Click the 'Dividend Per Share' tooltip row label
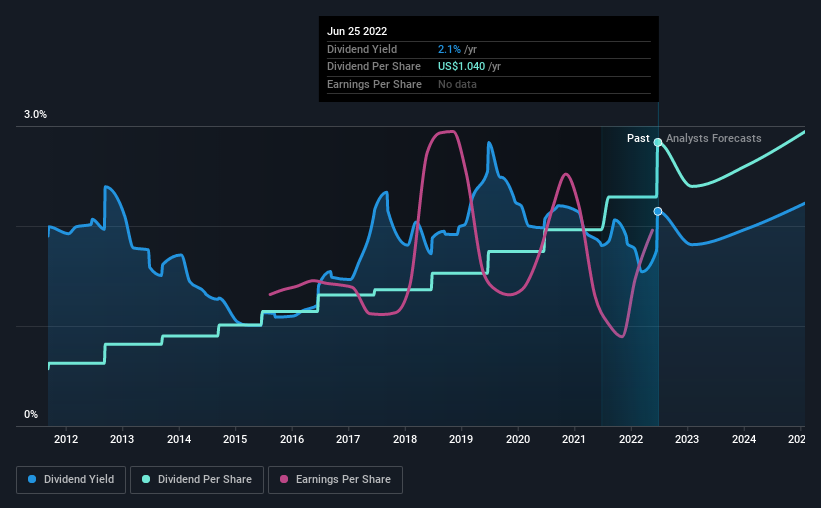The width and height of the screenshot is (821, 508). coord(374,67)
